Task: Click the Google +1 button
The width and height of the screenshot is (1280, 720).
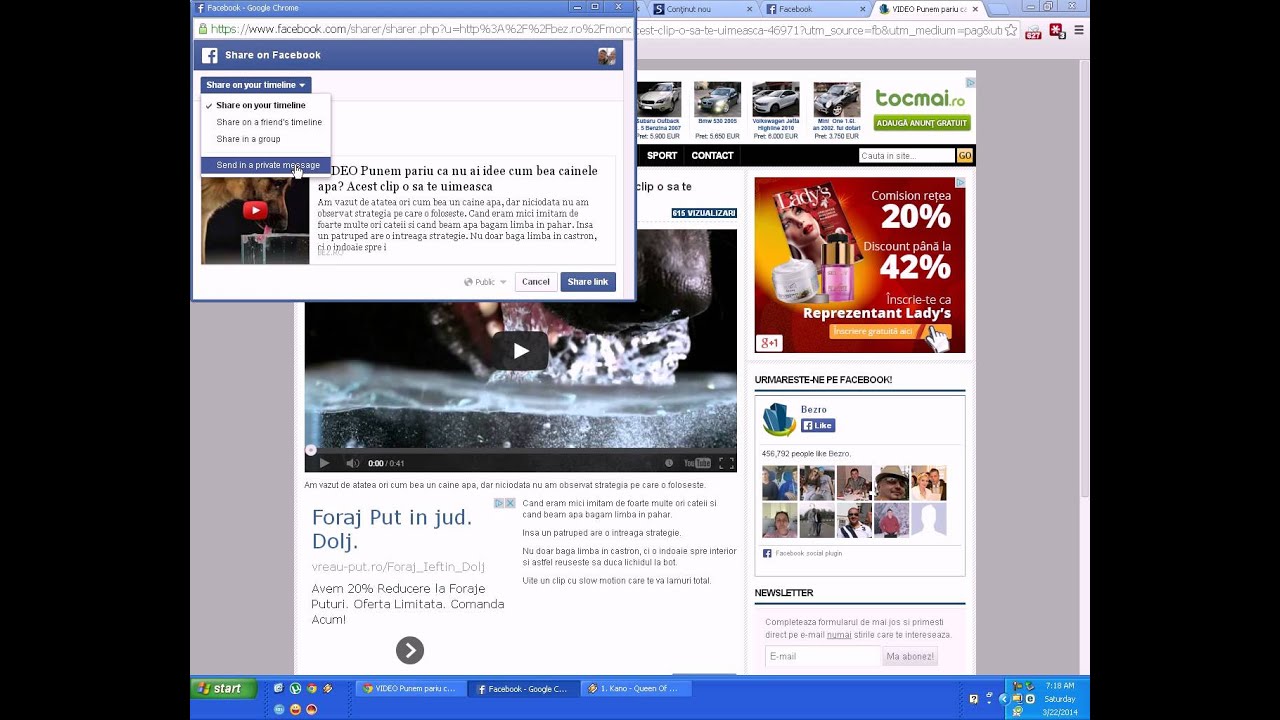Action: click(769, 343)
